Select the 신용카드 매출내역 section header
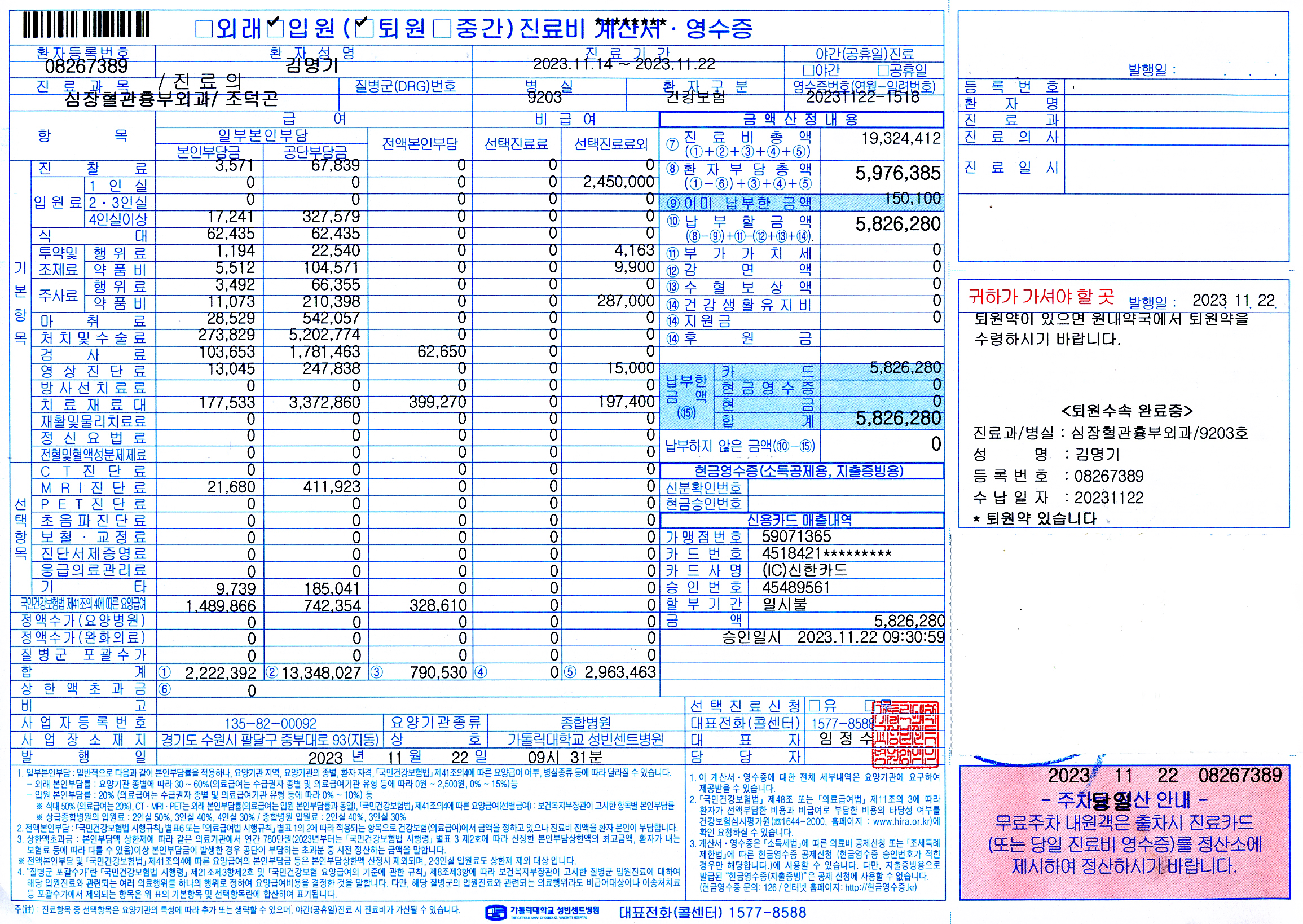Screen dimensions: 1303x924 (x=800, y=520)
